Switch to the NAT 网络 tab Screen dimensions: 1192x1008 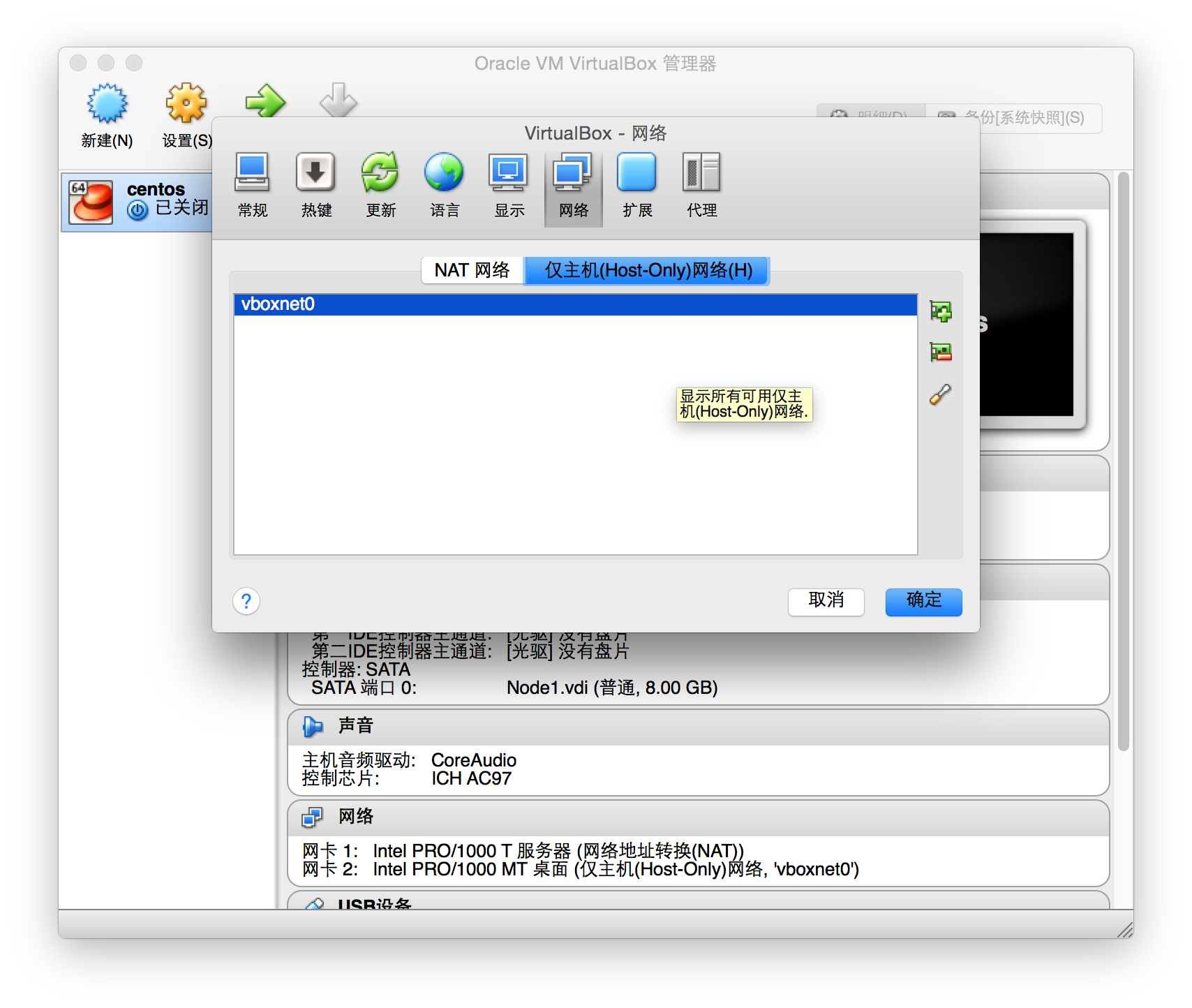[x=472, y=270]
